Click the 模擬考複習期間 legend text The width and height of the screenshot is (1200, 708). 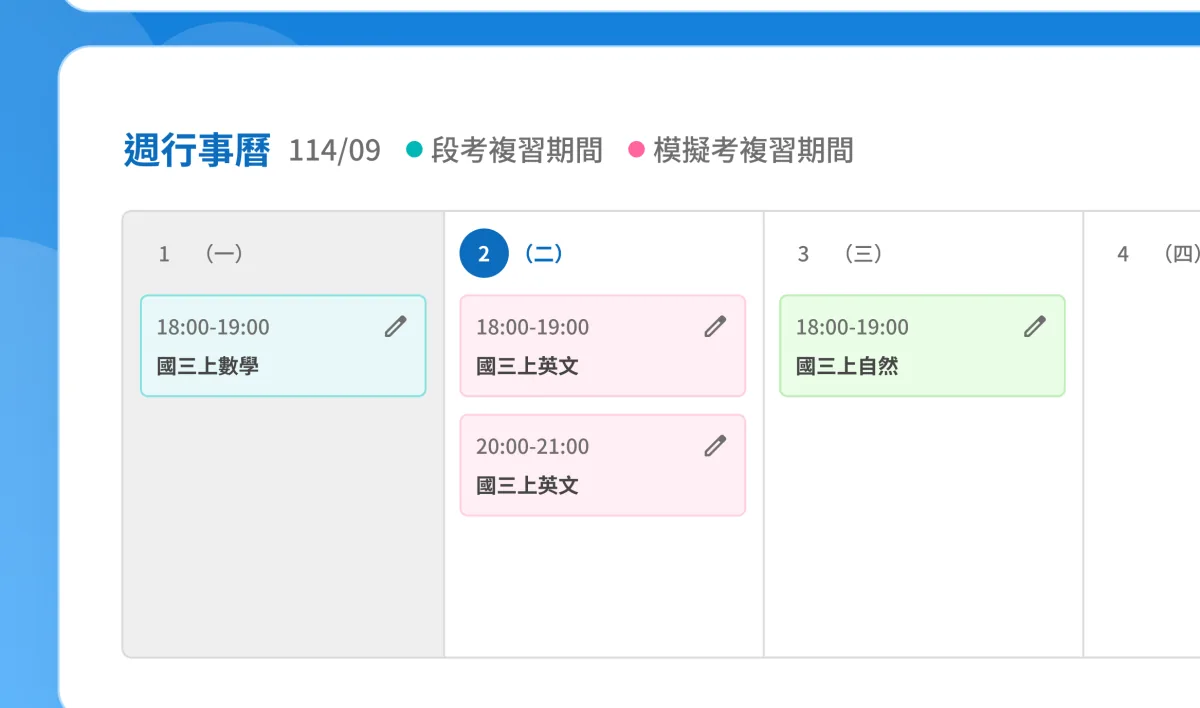(x=754, y=151)
